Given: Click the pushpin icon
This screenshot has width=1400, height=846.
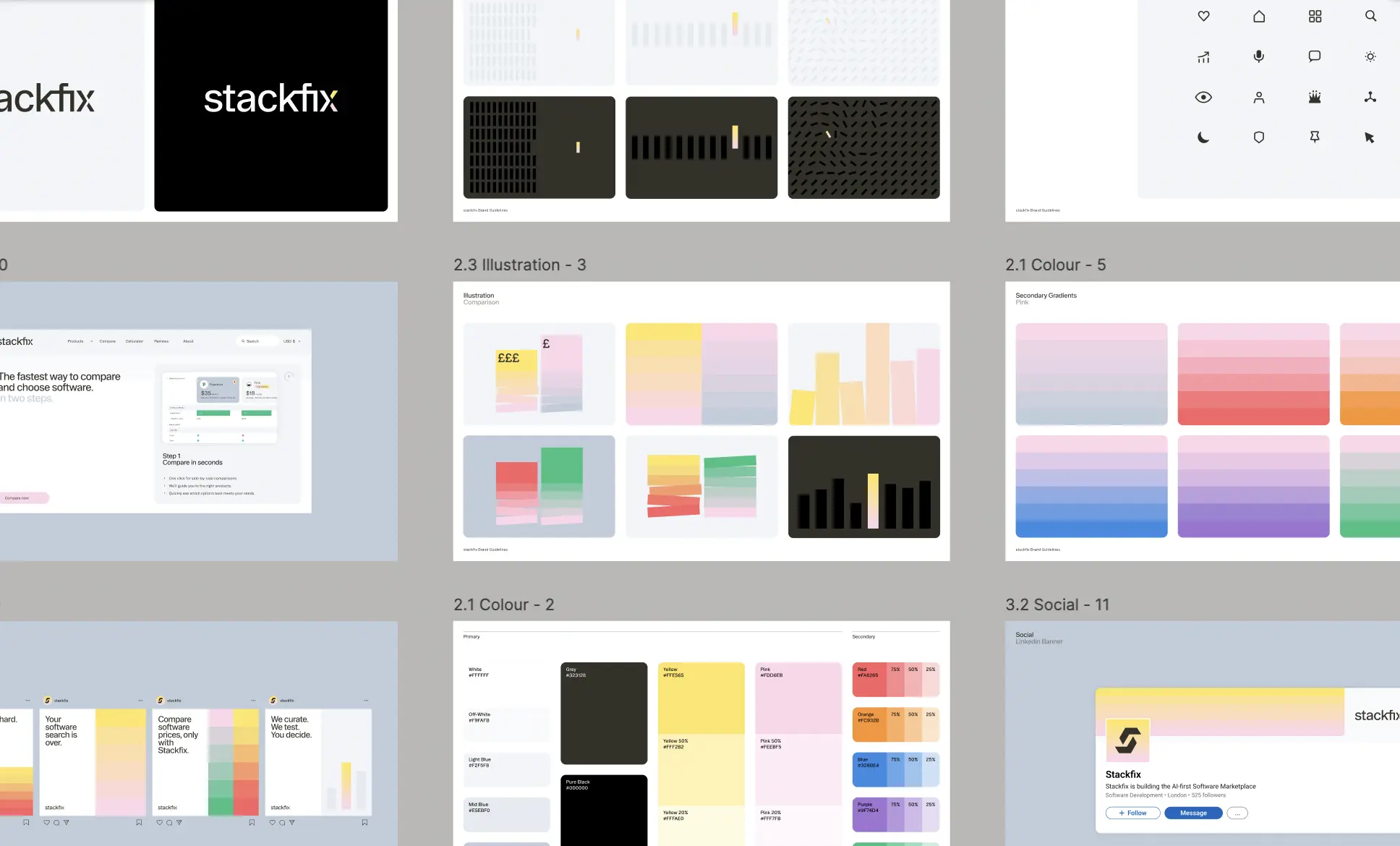Looking at the screenshot, I should [x=1315, y=137].
